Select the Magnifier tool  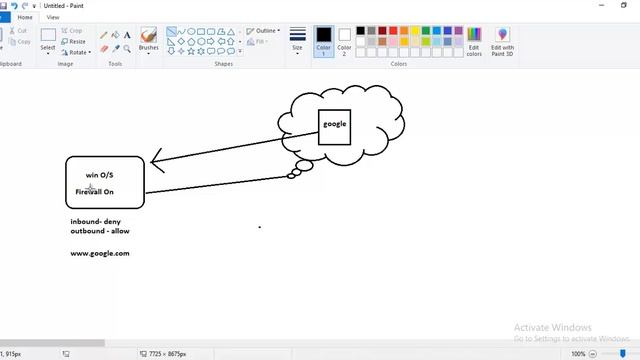click(x=127, y=49)
